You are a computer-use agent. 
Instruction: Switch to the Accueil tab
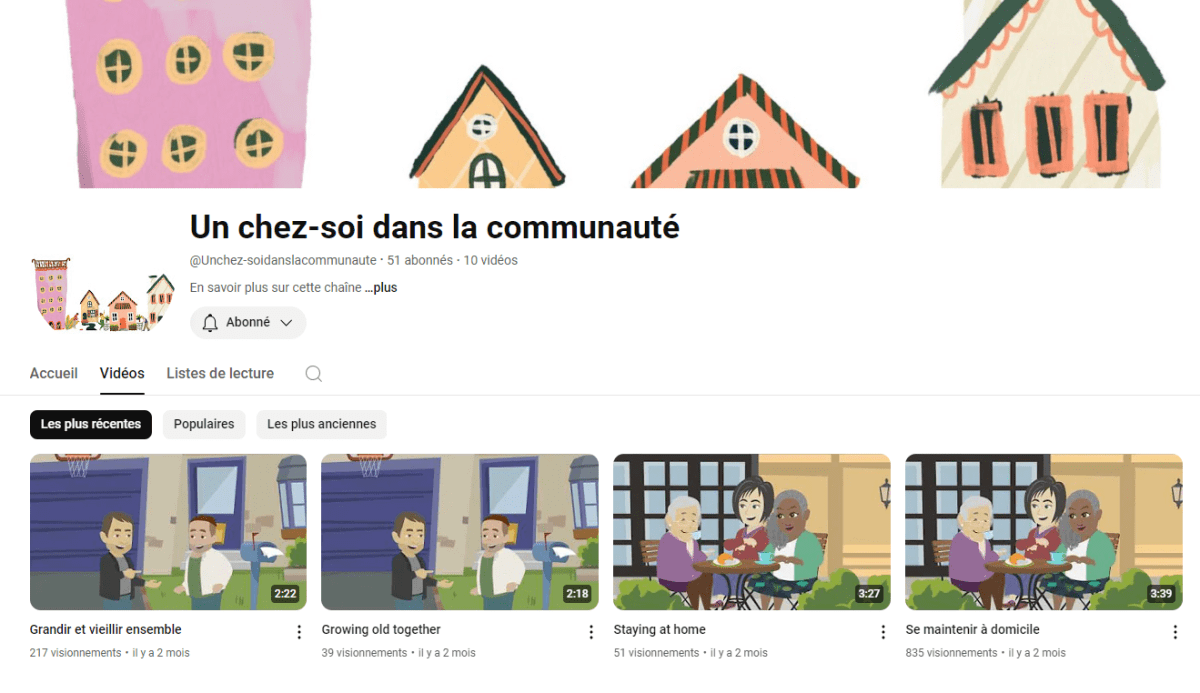pyautogui.click(x=54, y=373)
